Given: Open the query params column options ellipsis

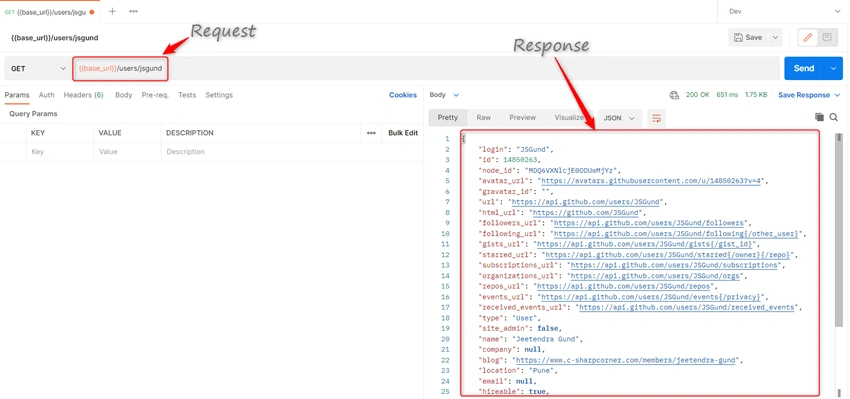Looking at the screenshot, I should 371,133.
